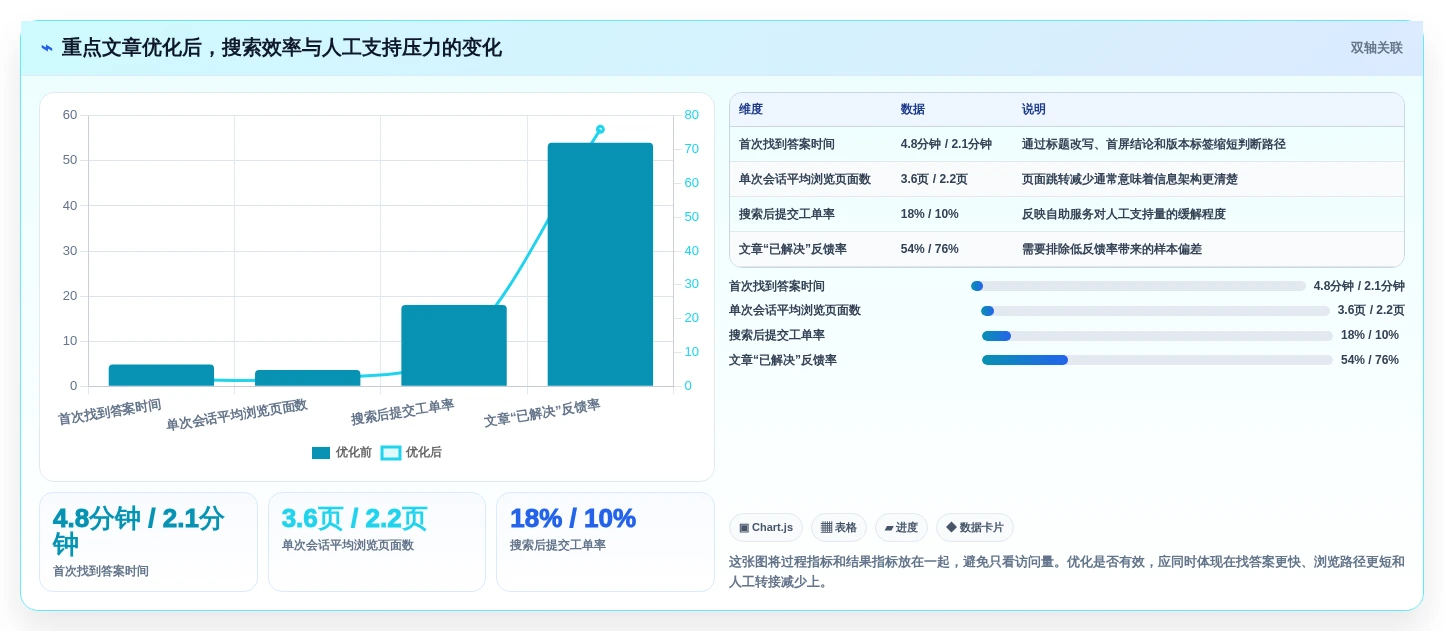This screenshot has height=631, width=1444.
Task: Click table cell 54% / 76%
Action: tap(930, 249)
